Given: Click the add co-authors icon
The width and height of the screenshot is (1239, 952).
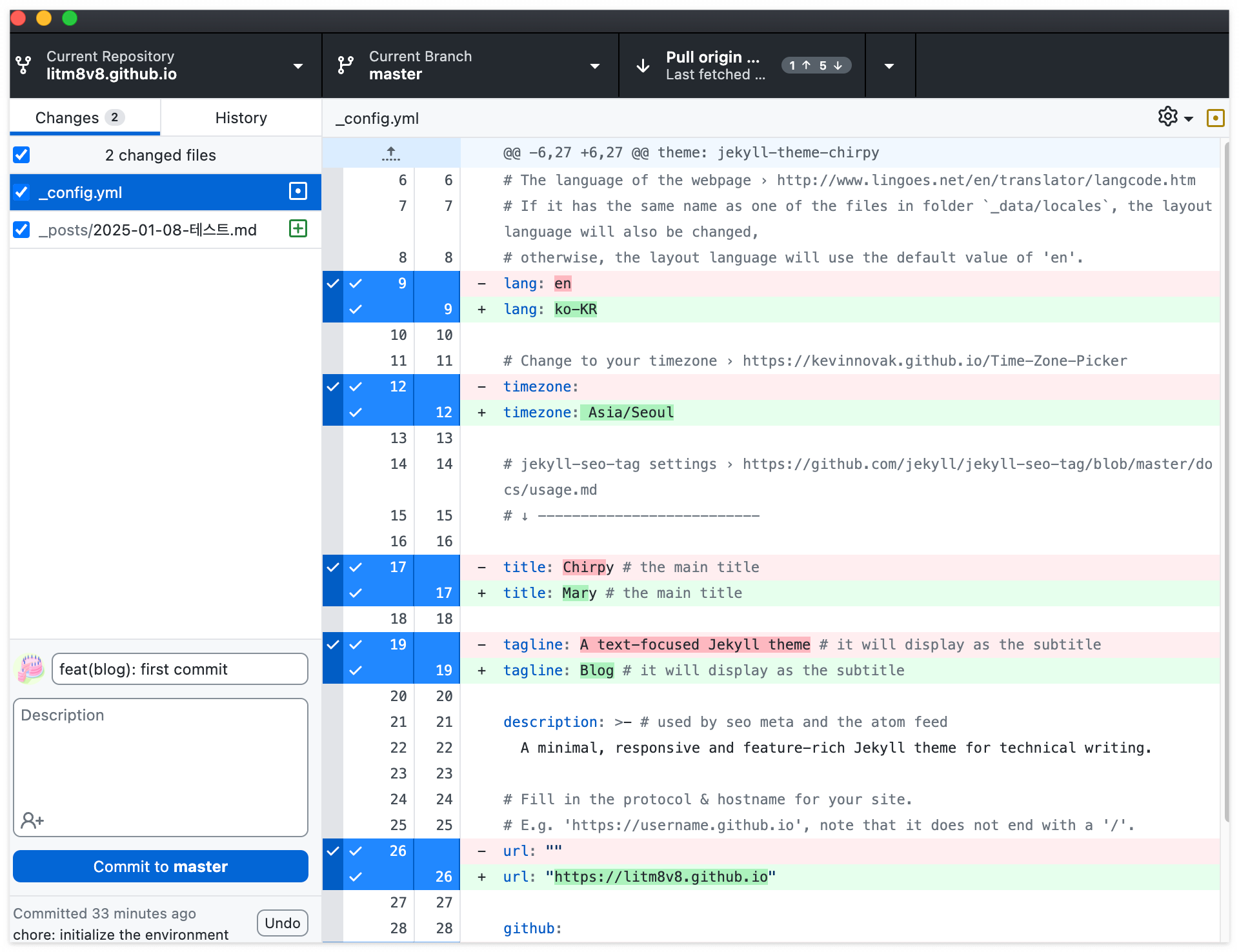Looking at the screenshot, I should (32, 820).
